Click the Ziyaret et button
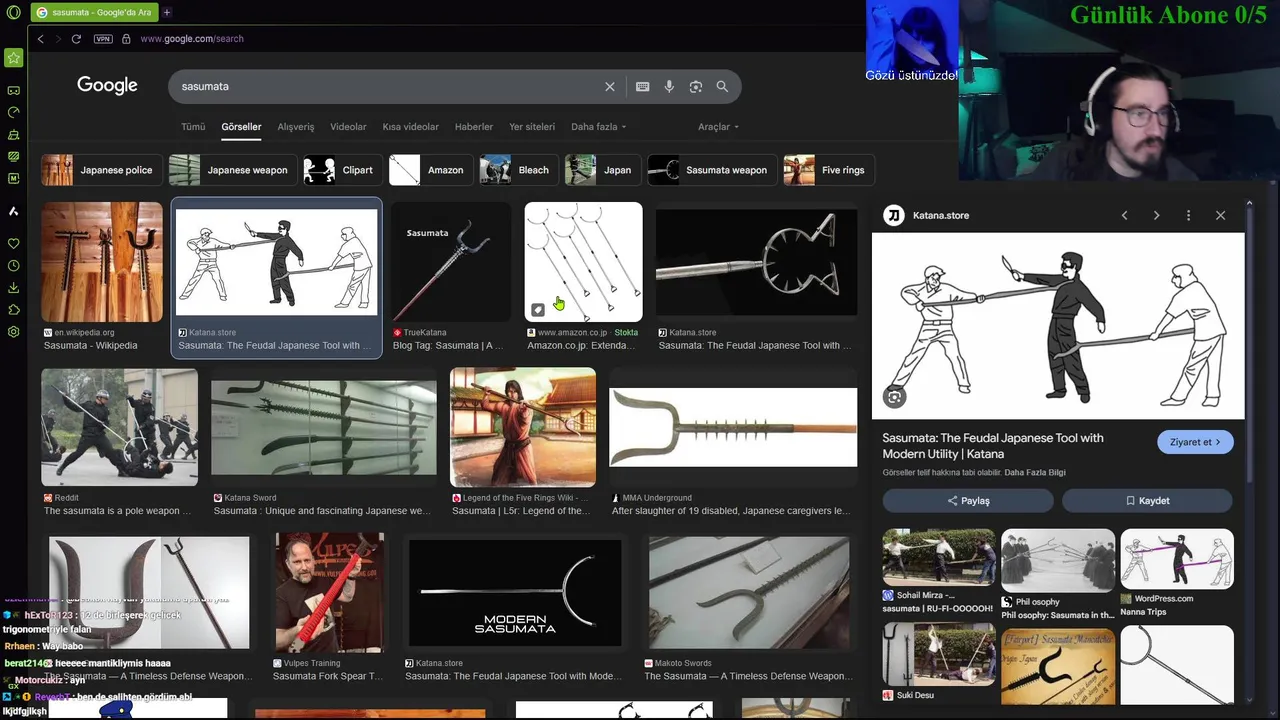 pyautogui.click(x=1195, y=442)
